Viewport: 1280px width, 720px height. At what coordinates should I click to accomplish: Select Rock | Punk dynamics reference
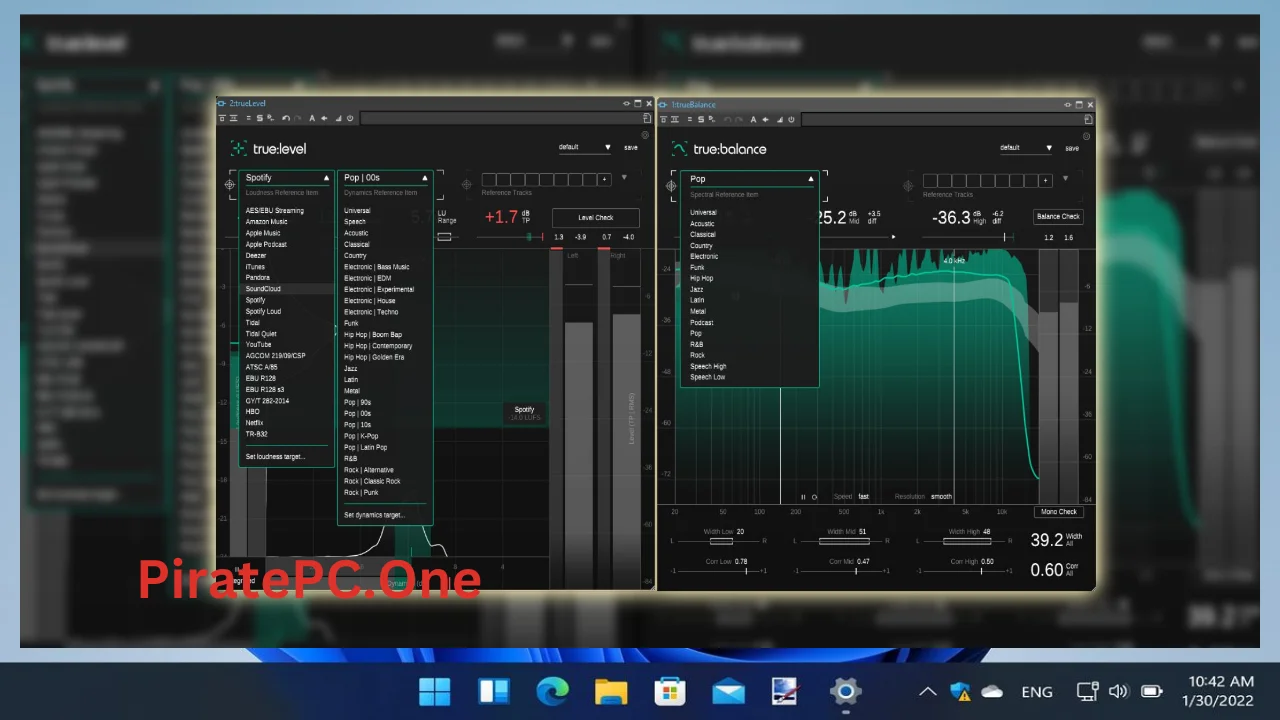[x=361, y=493]
